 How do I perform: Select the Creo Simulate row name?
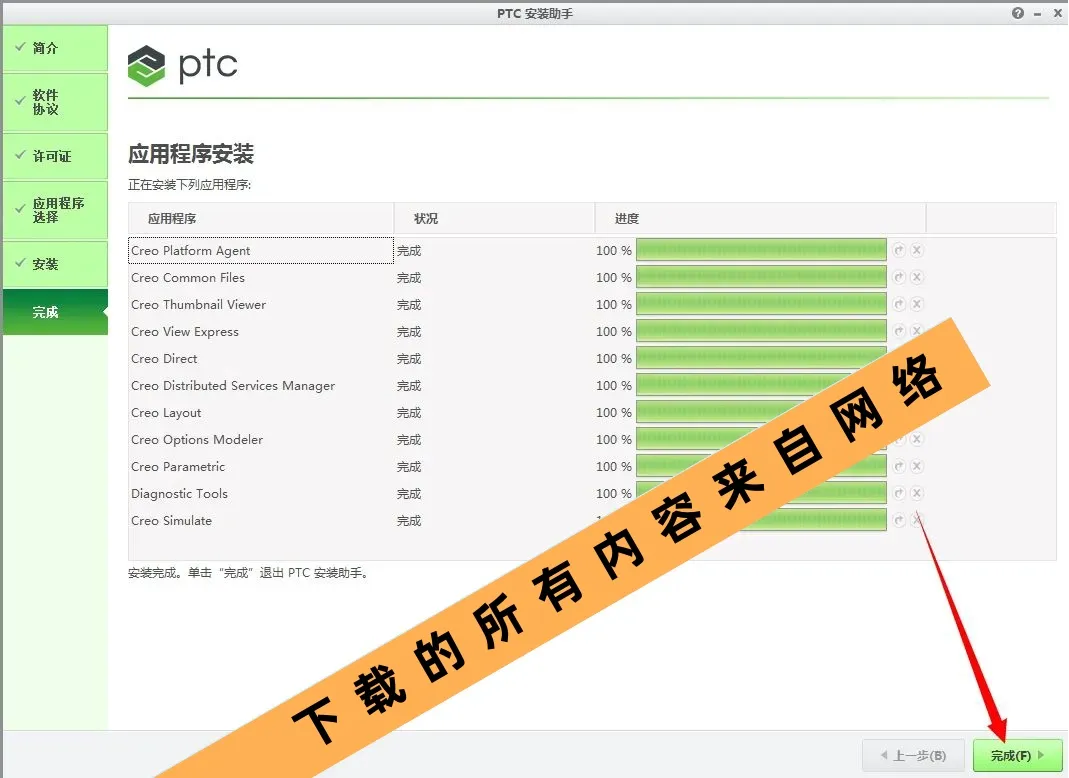(x=172, y=521)
